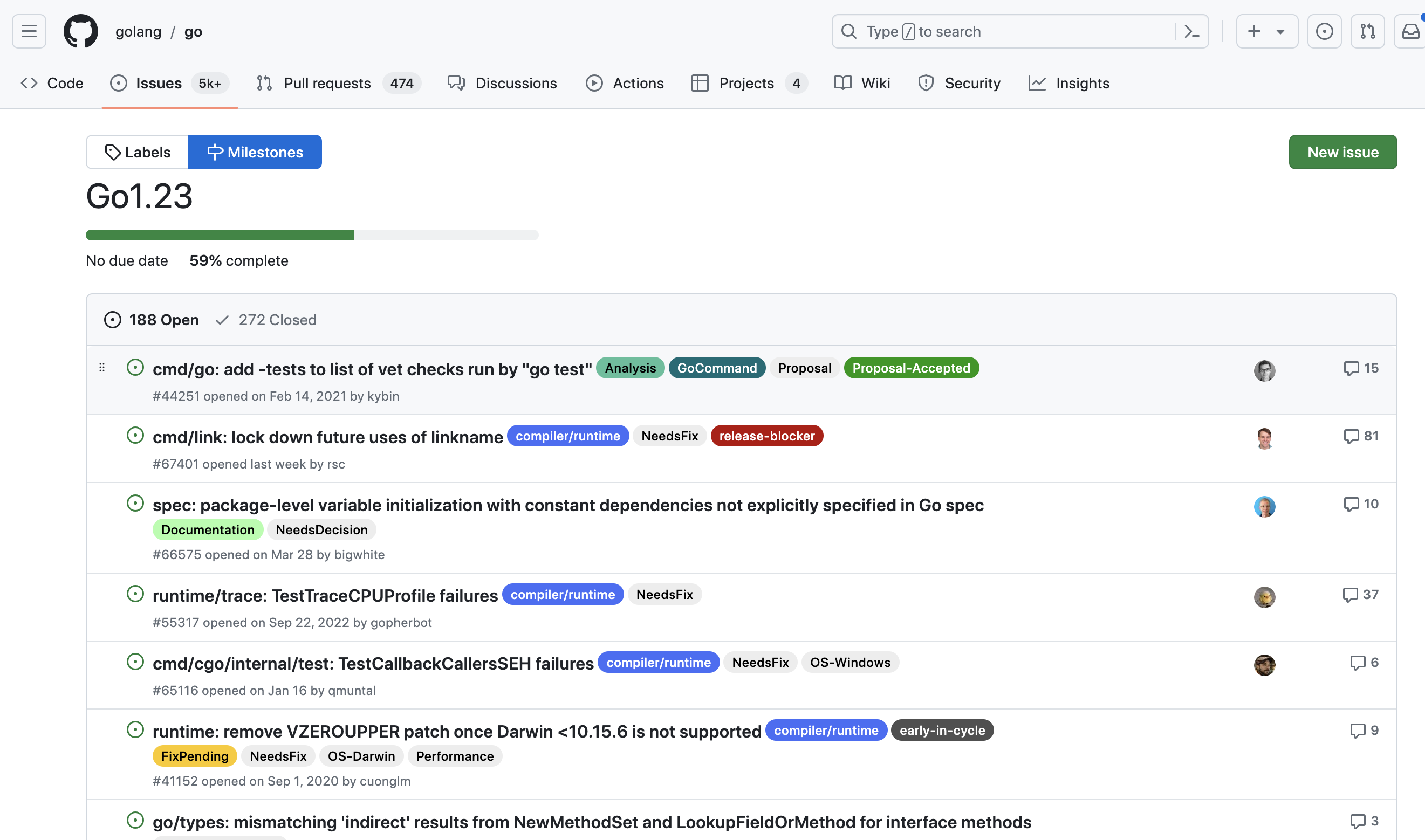Click the drag handle on first issue
Screen dimensions: 1425x840
tap(102, 368)
